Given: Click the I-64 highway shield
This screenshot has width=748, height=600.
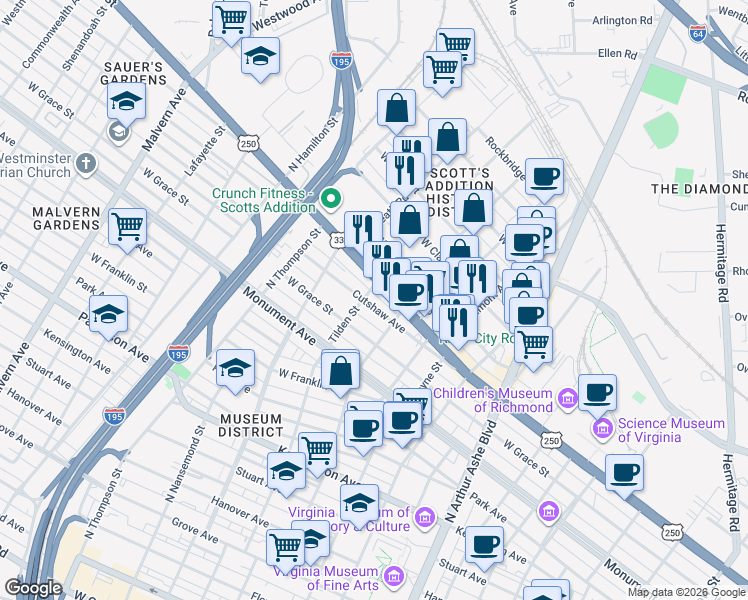Looking at the screenshot, I should point(697,33).
